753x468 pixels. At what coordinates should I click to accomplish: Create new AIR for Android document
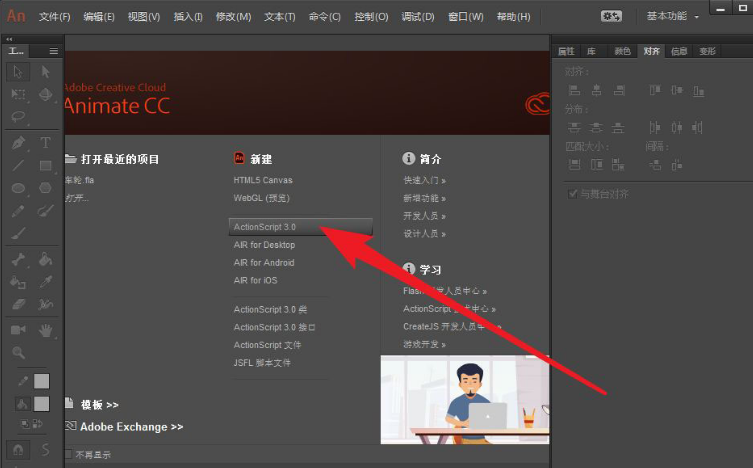click(x=264, y=263)
